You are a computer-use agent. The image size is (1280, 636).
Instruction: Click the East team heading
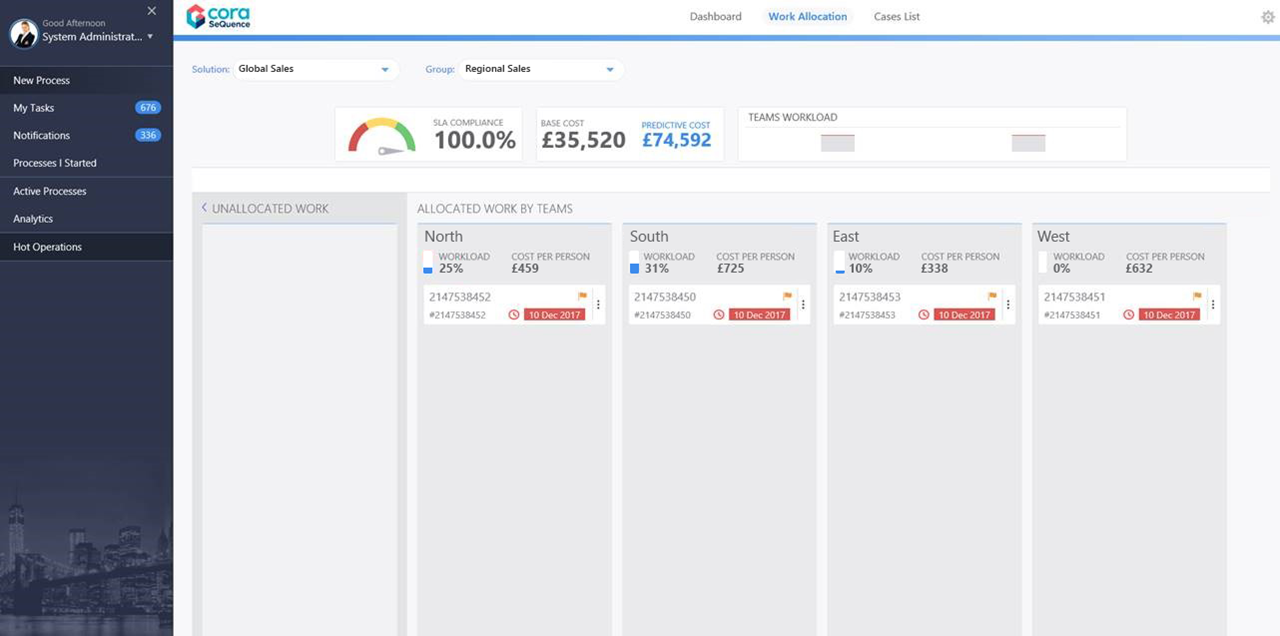tap(846, 237)
